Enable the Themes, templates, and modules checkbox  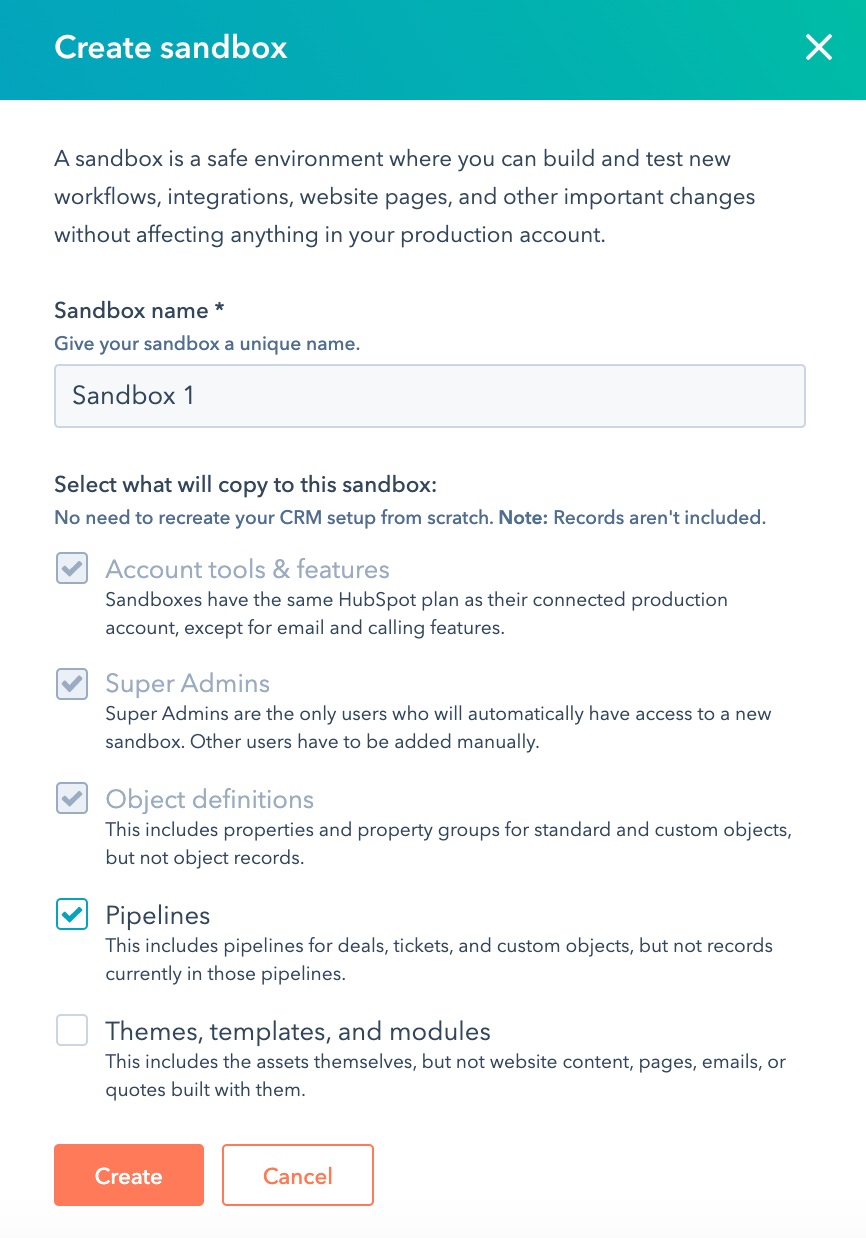pyautogui.click(x=71, y=1029)
